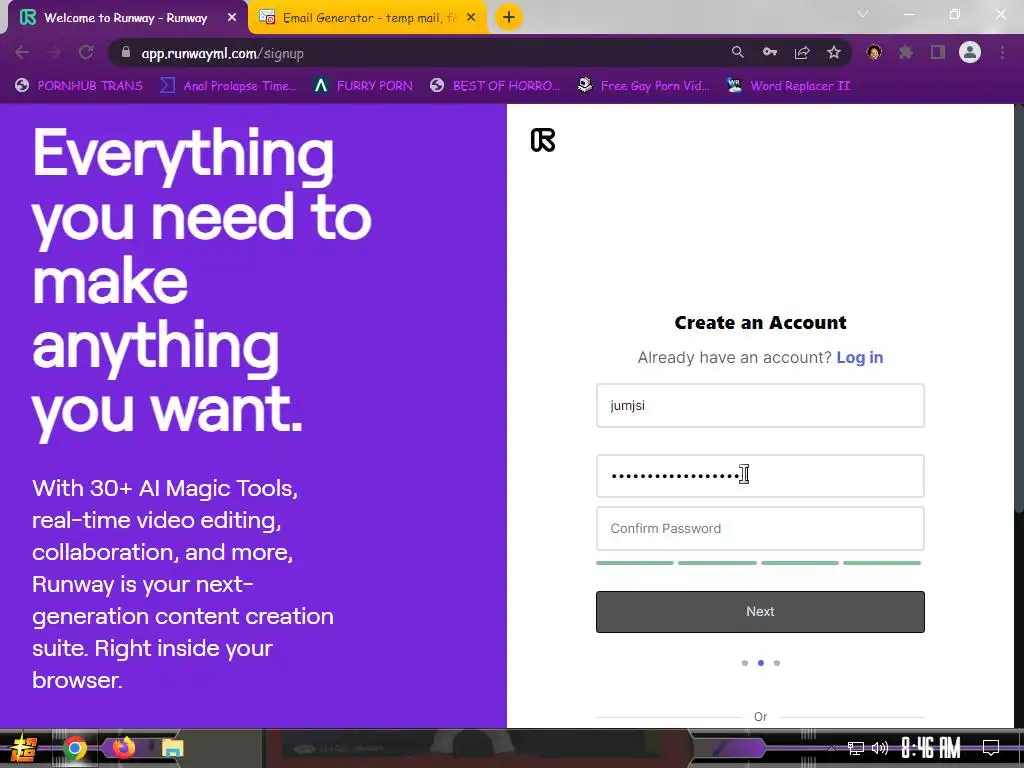Reload the Runway signup page

tap(86, 53)
